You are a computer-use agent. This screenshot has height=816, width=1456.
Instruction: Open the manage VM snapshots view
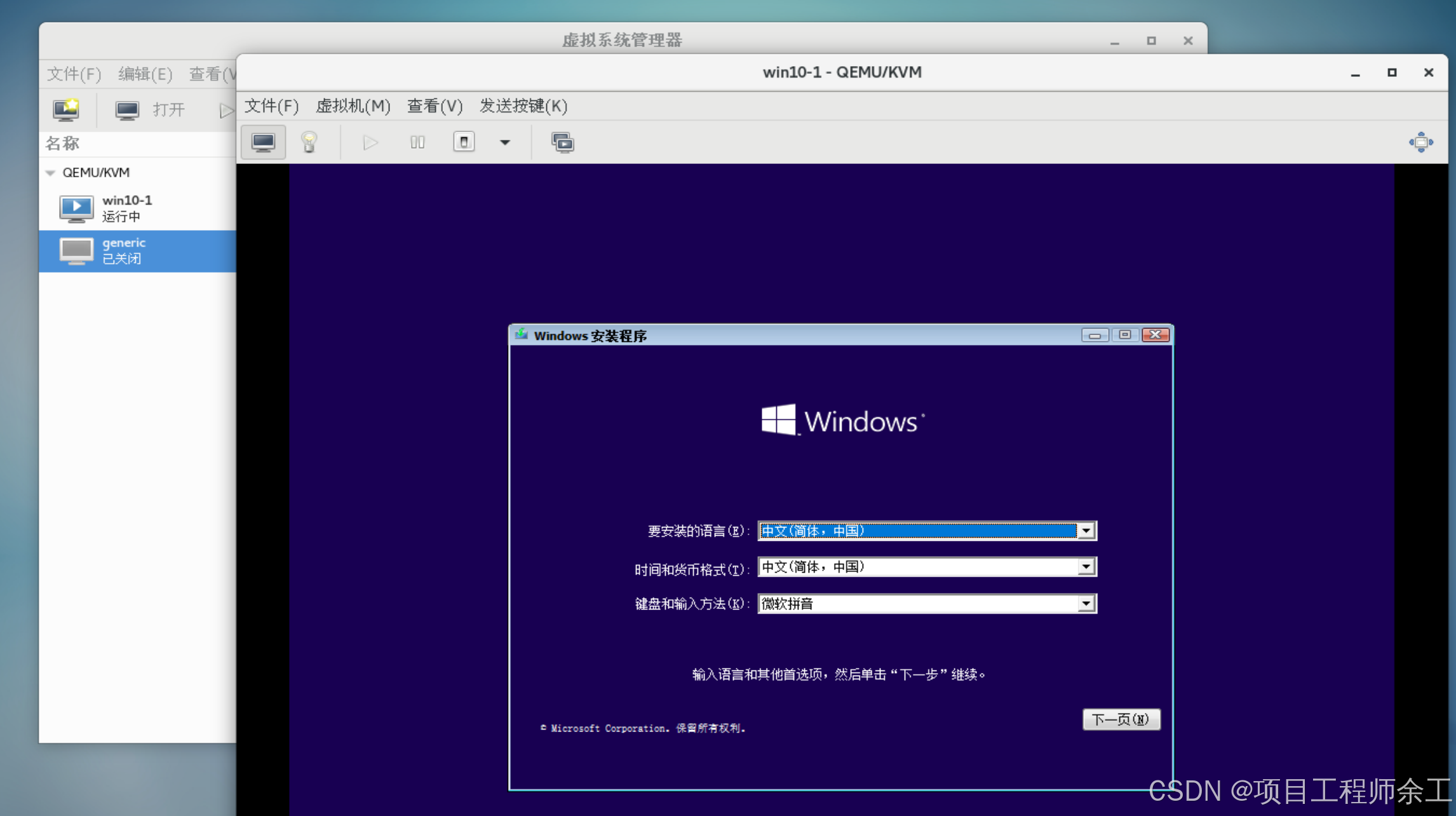pos(562,142)
